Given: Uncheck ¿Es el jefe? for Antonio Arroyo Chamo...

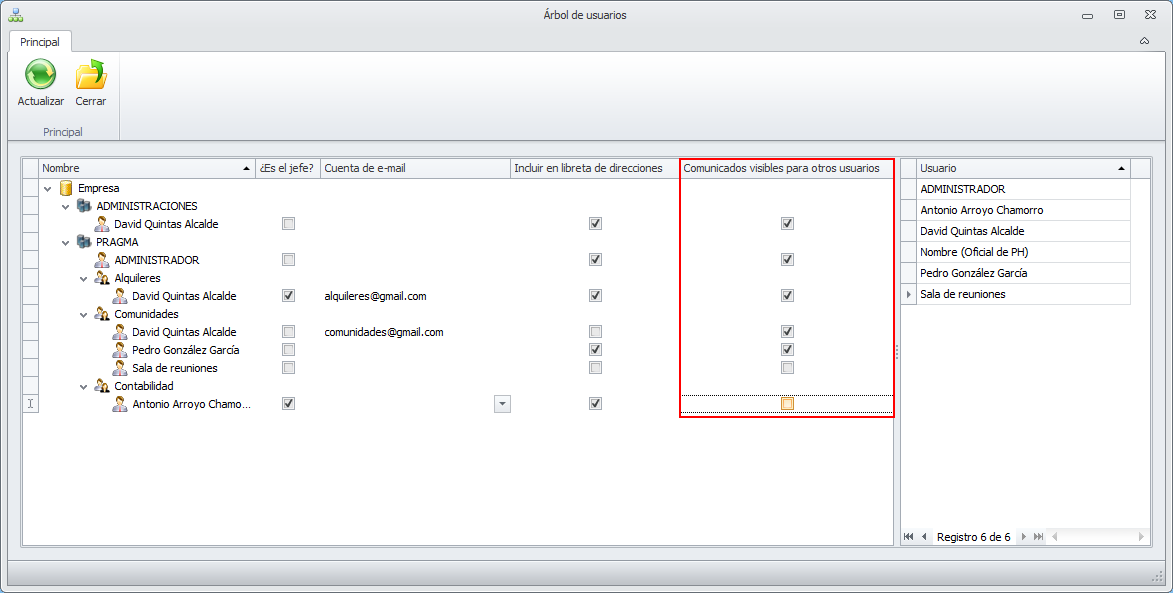Looking at the screenshot, I should pos(288,403).
